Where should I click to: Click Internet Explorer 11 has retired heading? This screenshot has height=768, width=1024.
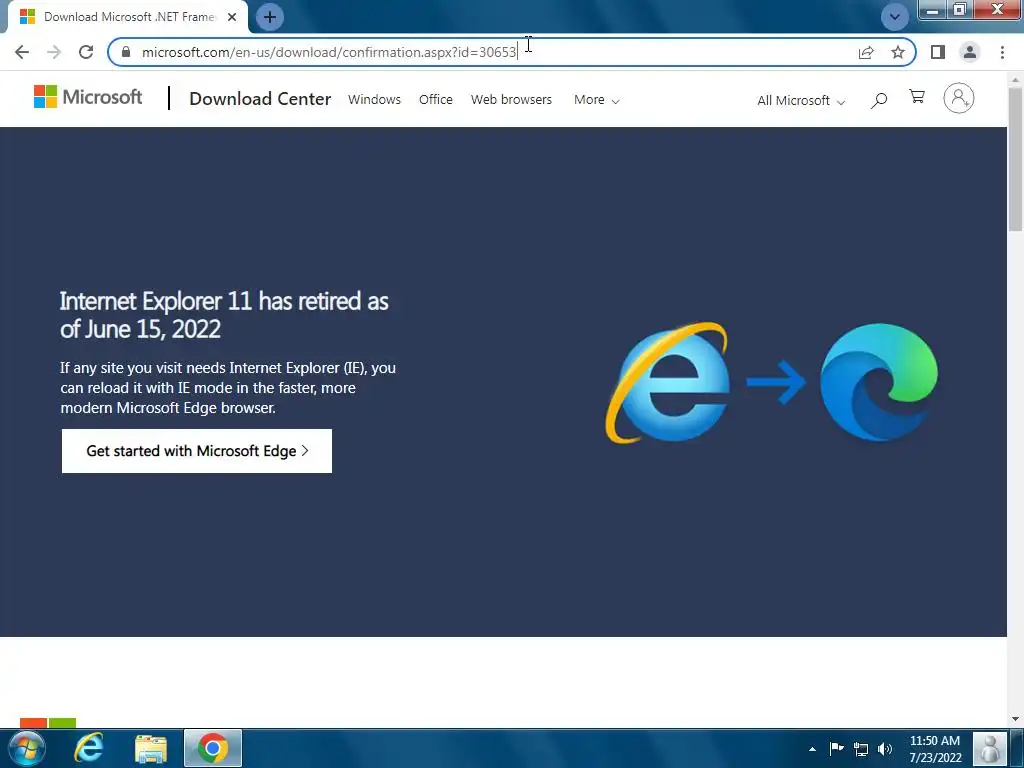224,315
